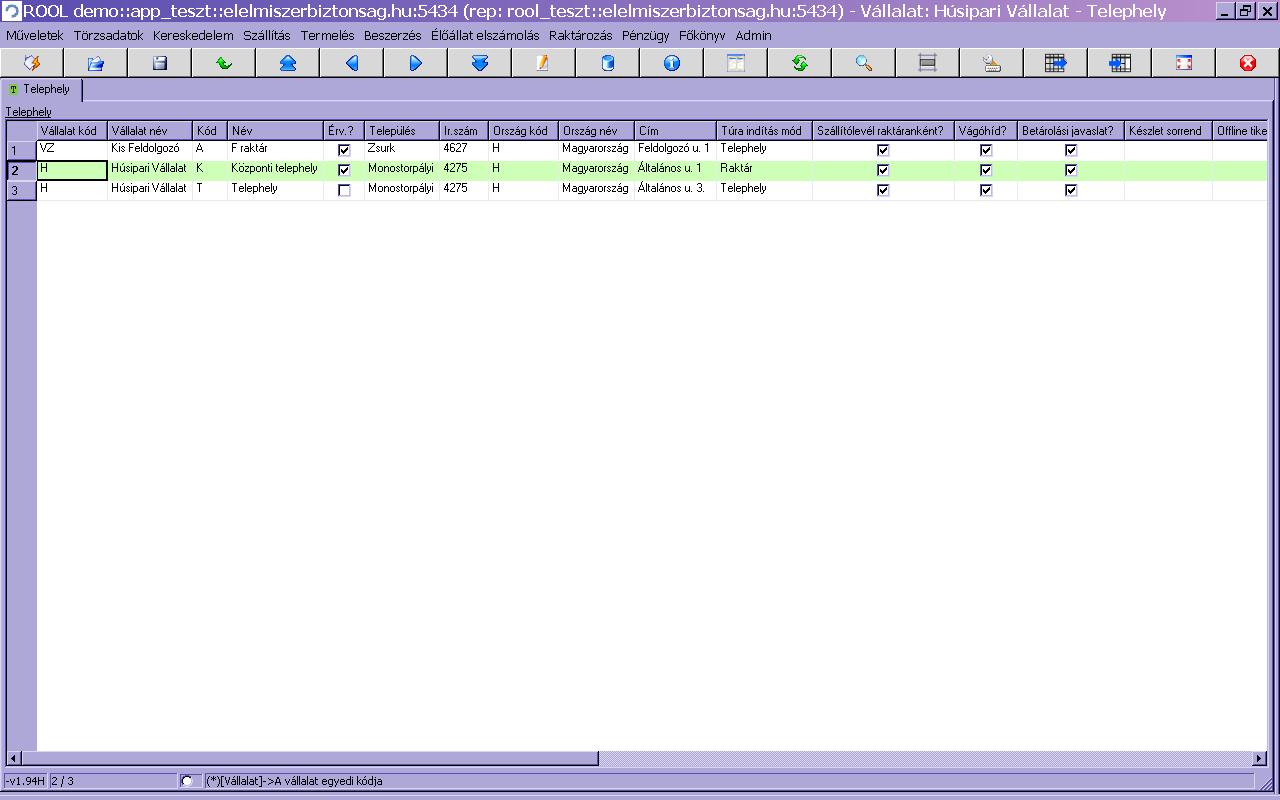The height and width of the screenshot is (800, 1280).
Task: Click the horizontal scrollbar right arrow
Action: point(1259,759)
